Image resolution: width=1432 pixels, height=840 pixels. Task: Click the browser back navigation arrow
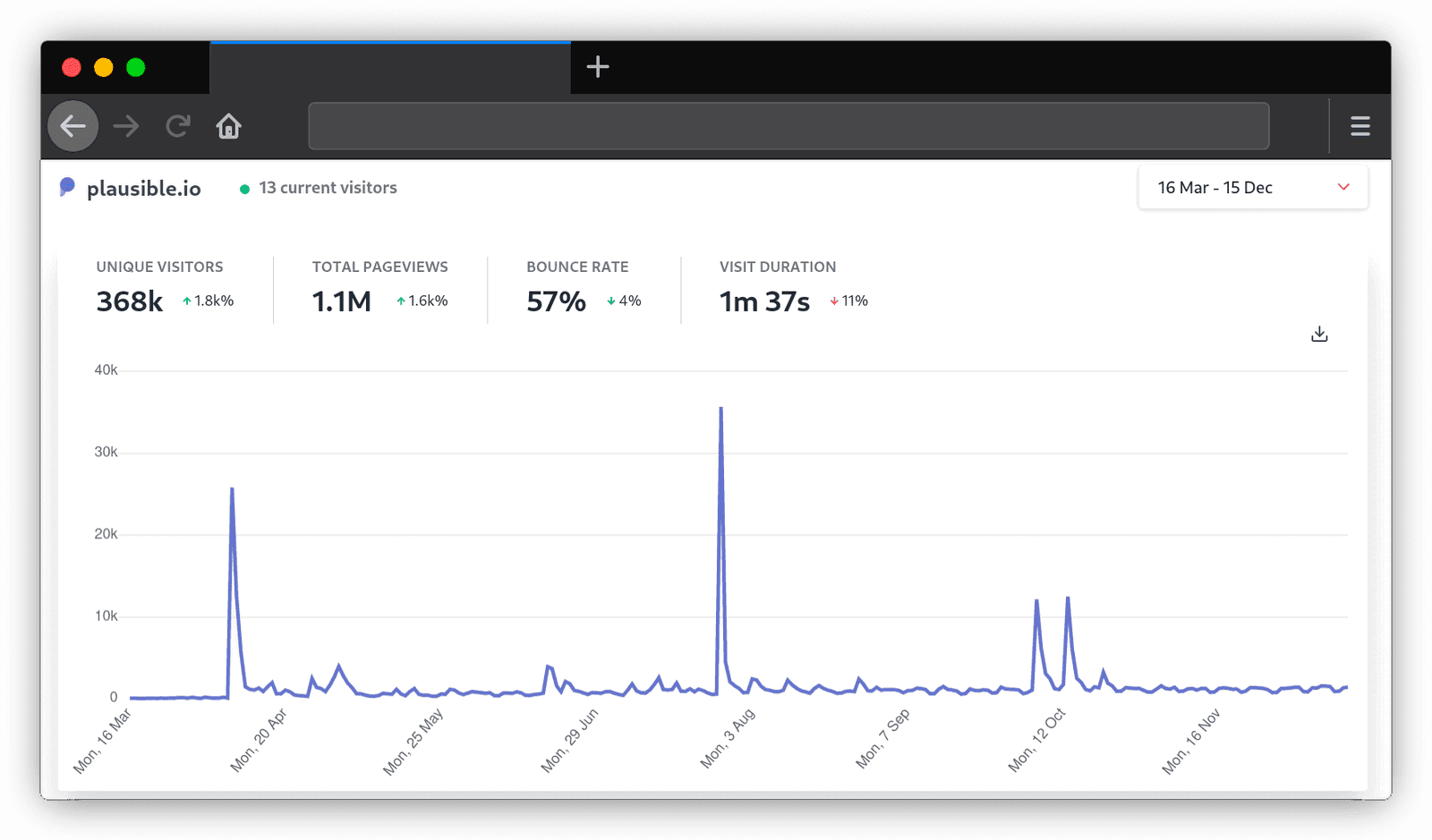(x=72, y=126)
